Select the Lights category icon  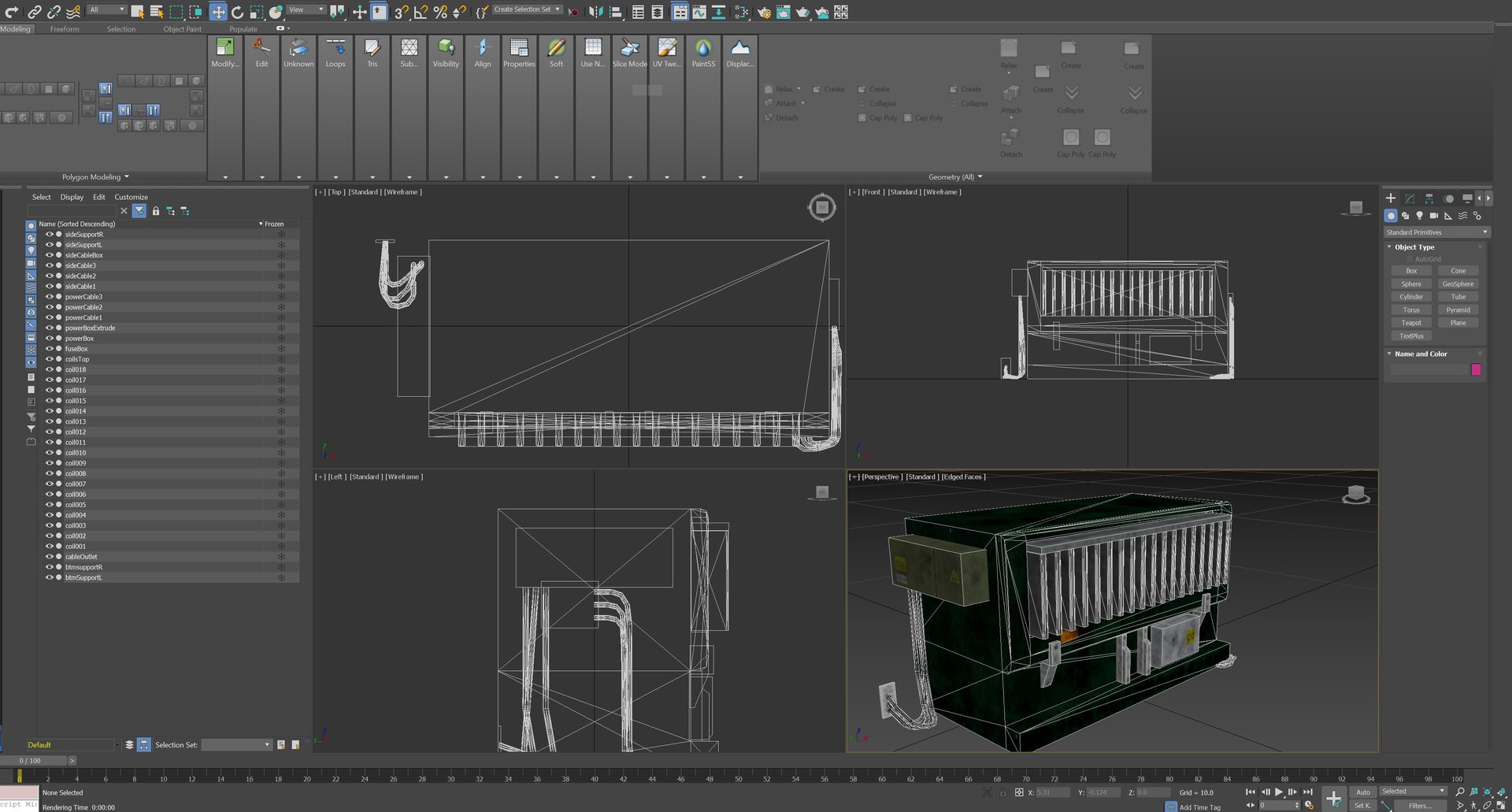[x=1420, y=216]
